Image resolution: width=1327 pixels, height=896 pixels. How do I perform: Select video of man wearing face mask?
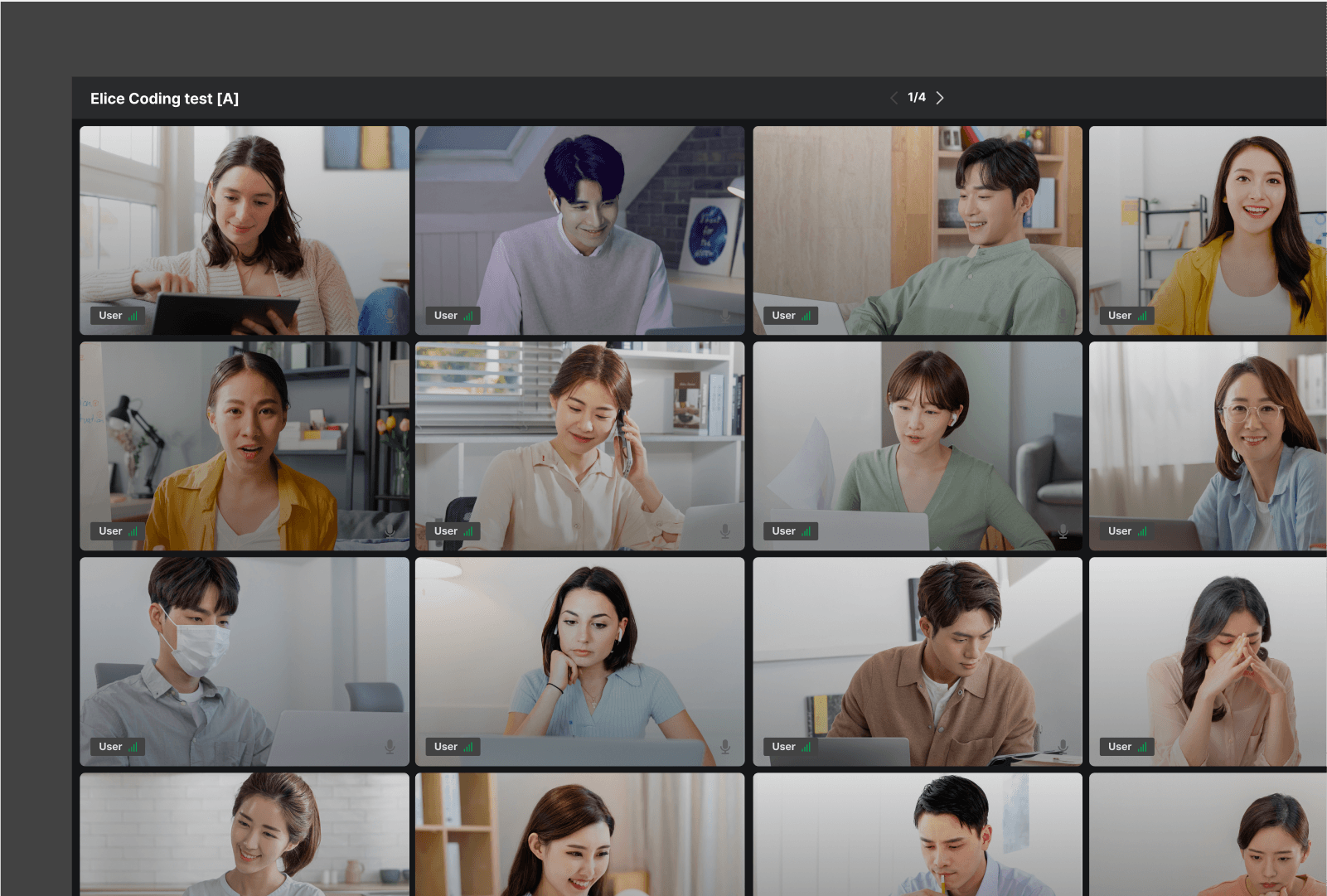[x=245, y=661]
